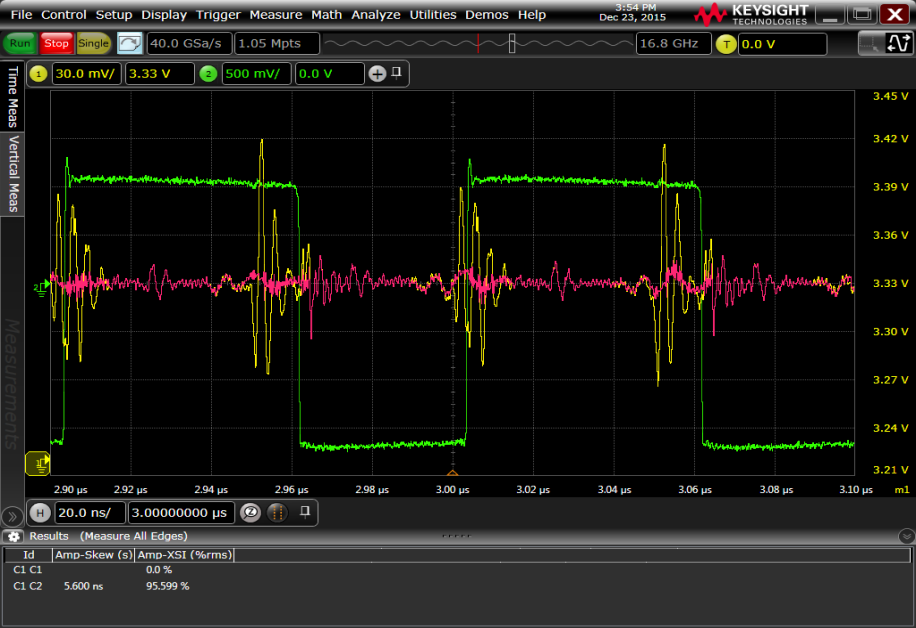Click the 40.0 GSa/s sample rate field
Image resolution: width=916 pixels, height=628 pixels.
(x=189, y=43)
